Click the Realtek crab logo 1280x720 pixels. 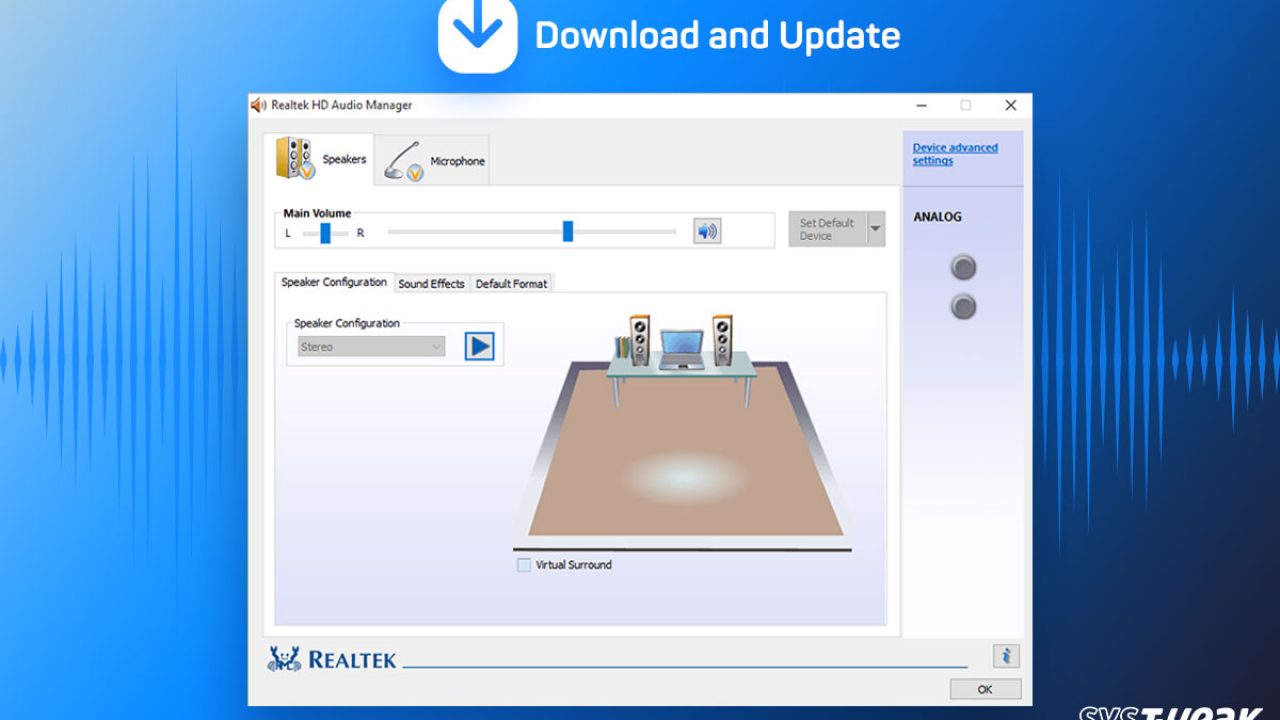(x=284, y=658)
